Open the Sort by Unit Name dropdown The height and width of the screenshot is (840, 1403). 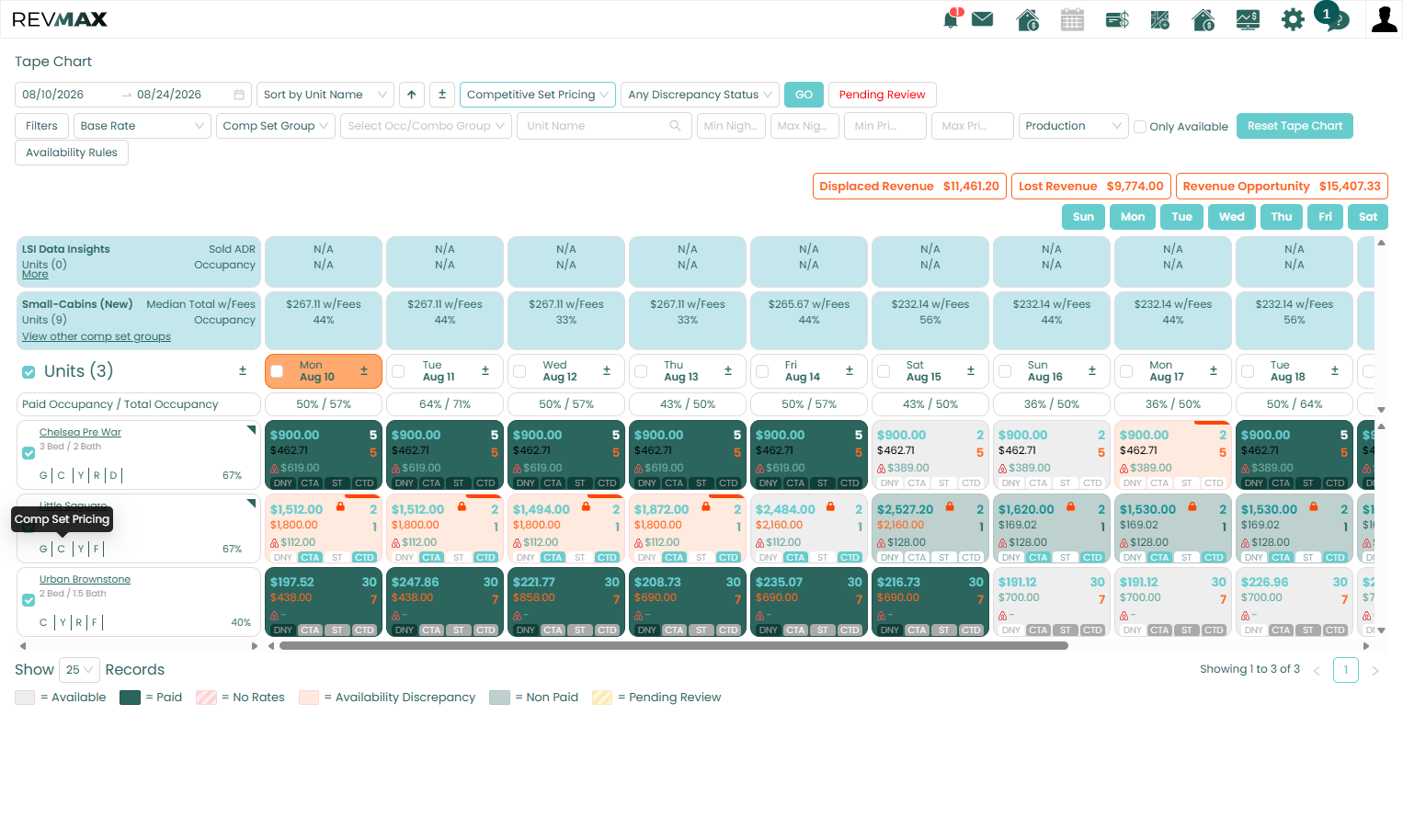pos(325,95)
